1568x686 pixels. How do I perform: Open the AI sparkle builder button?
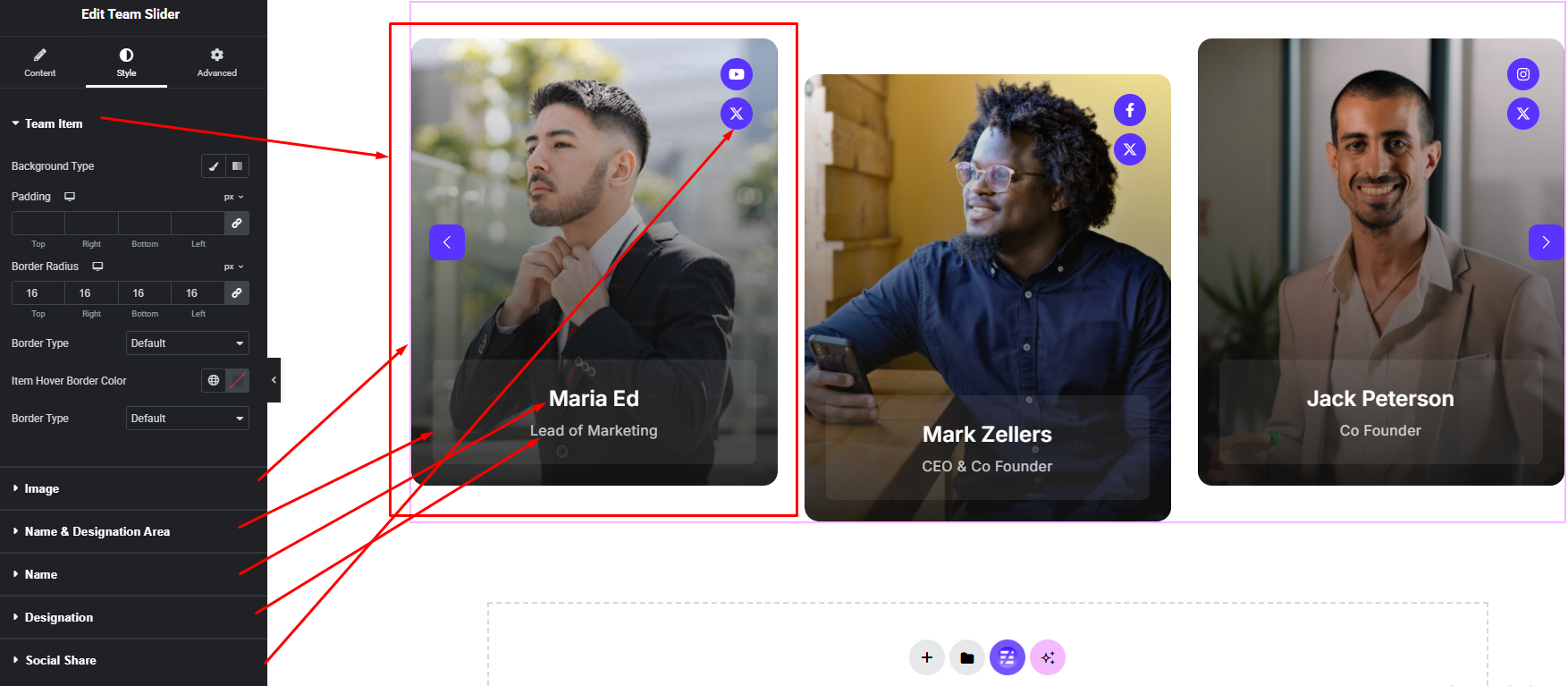[1047, 657]
